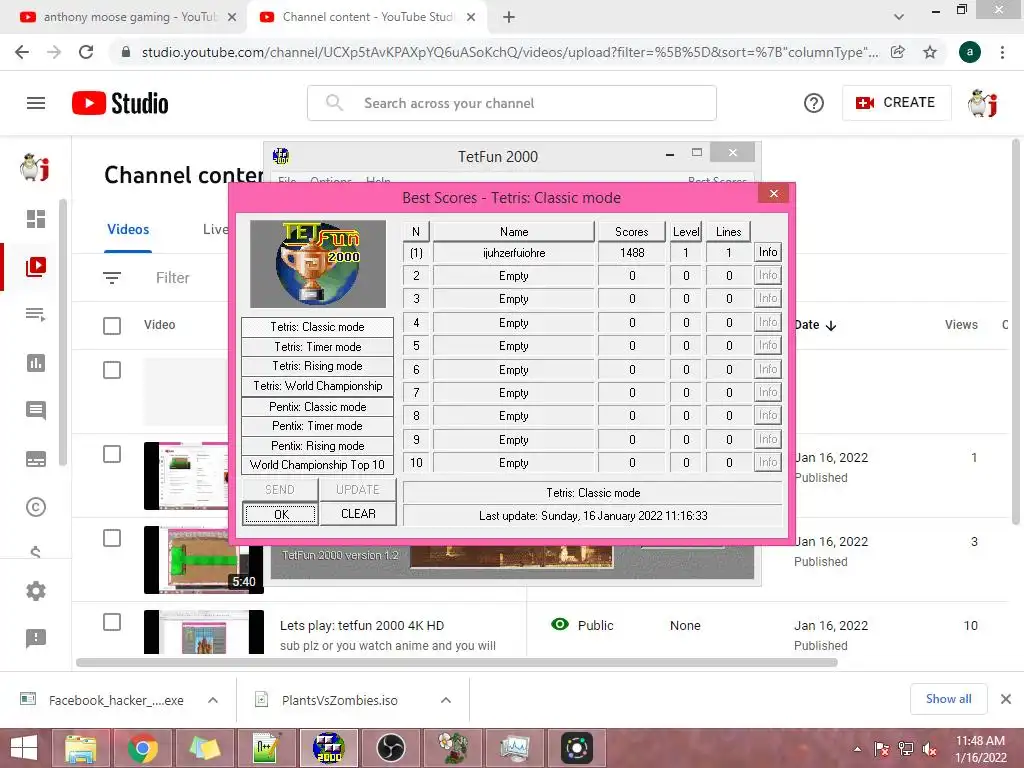Open the tab search chevron in Chrome
Viewport: 1024px width, 768px height.
click(899, 17)
